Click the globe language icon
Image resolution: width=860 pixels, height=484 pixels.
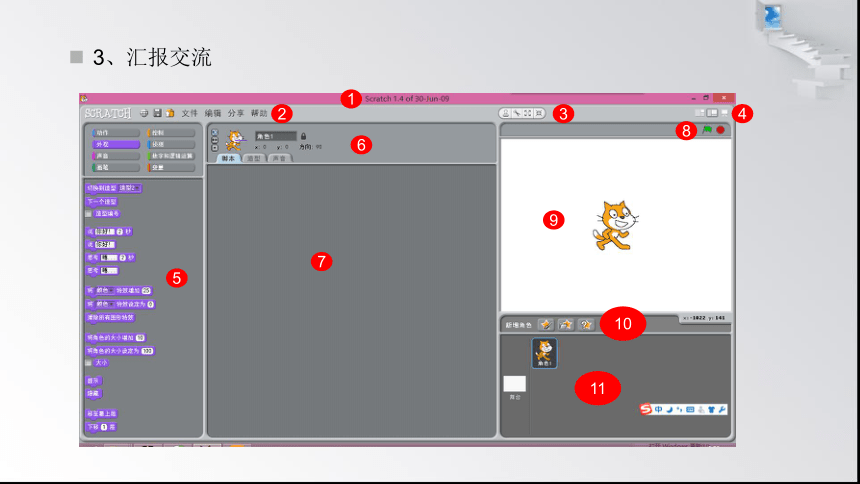[x=144, y=113]
